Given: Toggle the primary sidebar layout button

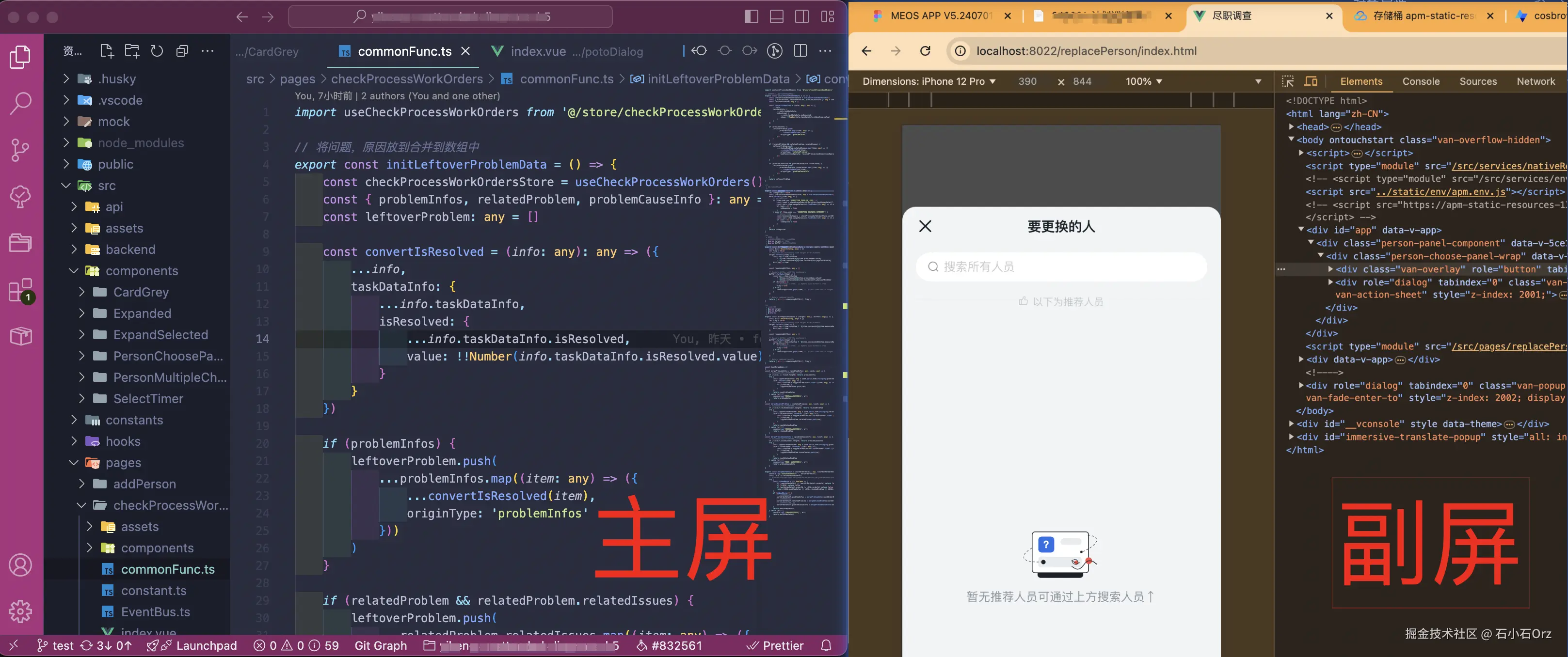Looking at the screenshot, I should 751,16.
